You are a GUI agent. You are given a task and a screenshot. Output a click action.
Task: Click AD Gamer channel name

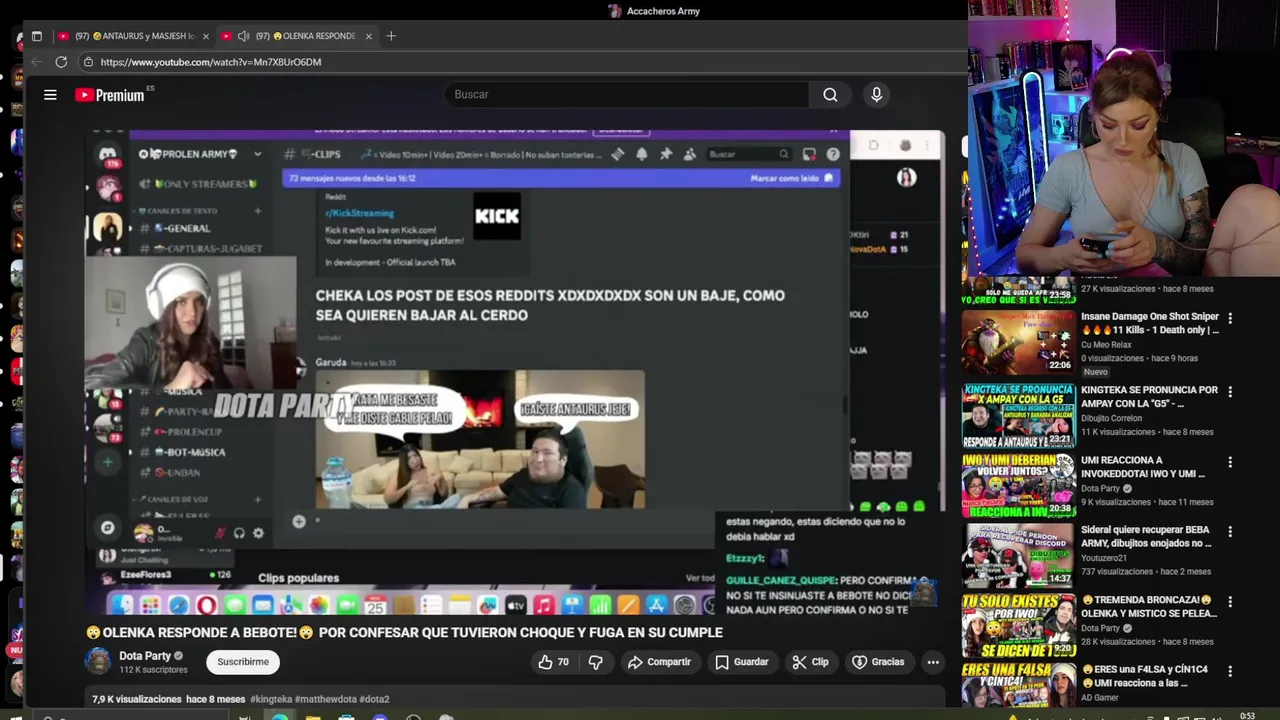pyautogui.click(x=1100, y=697)
